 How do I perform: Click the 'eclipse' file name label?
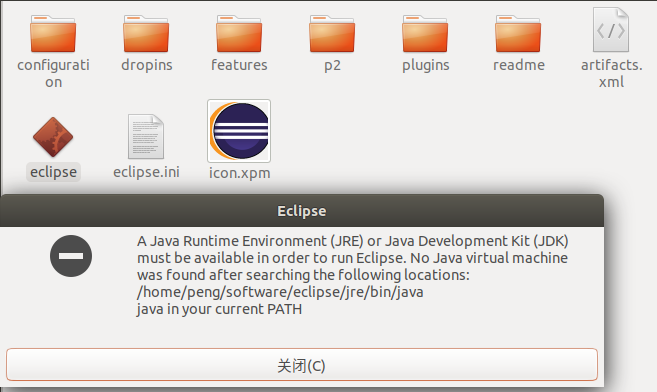tap(53, 172)
